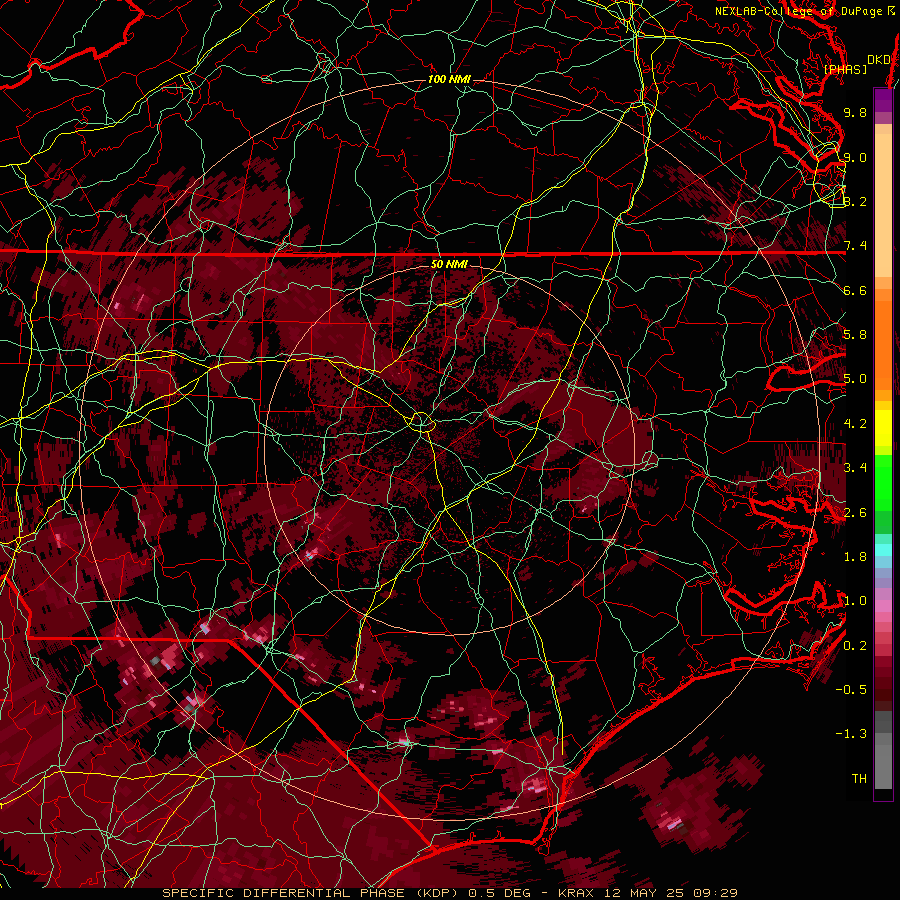Click the -1.3 scale value
The image size is (900, 900).
click(x=851, y=734)
